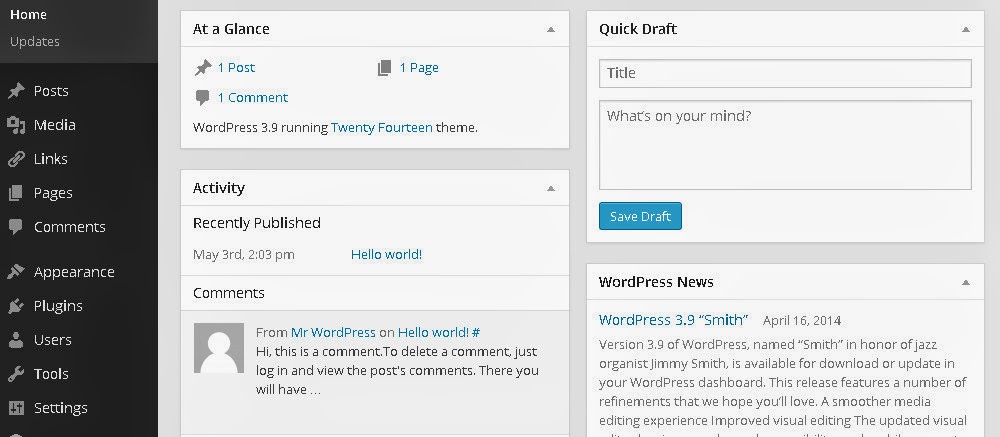Click the Activity widget title
This screenshot has width=1000, height=437.
click(x=219, y=188)
